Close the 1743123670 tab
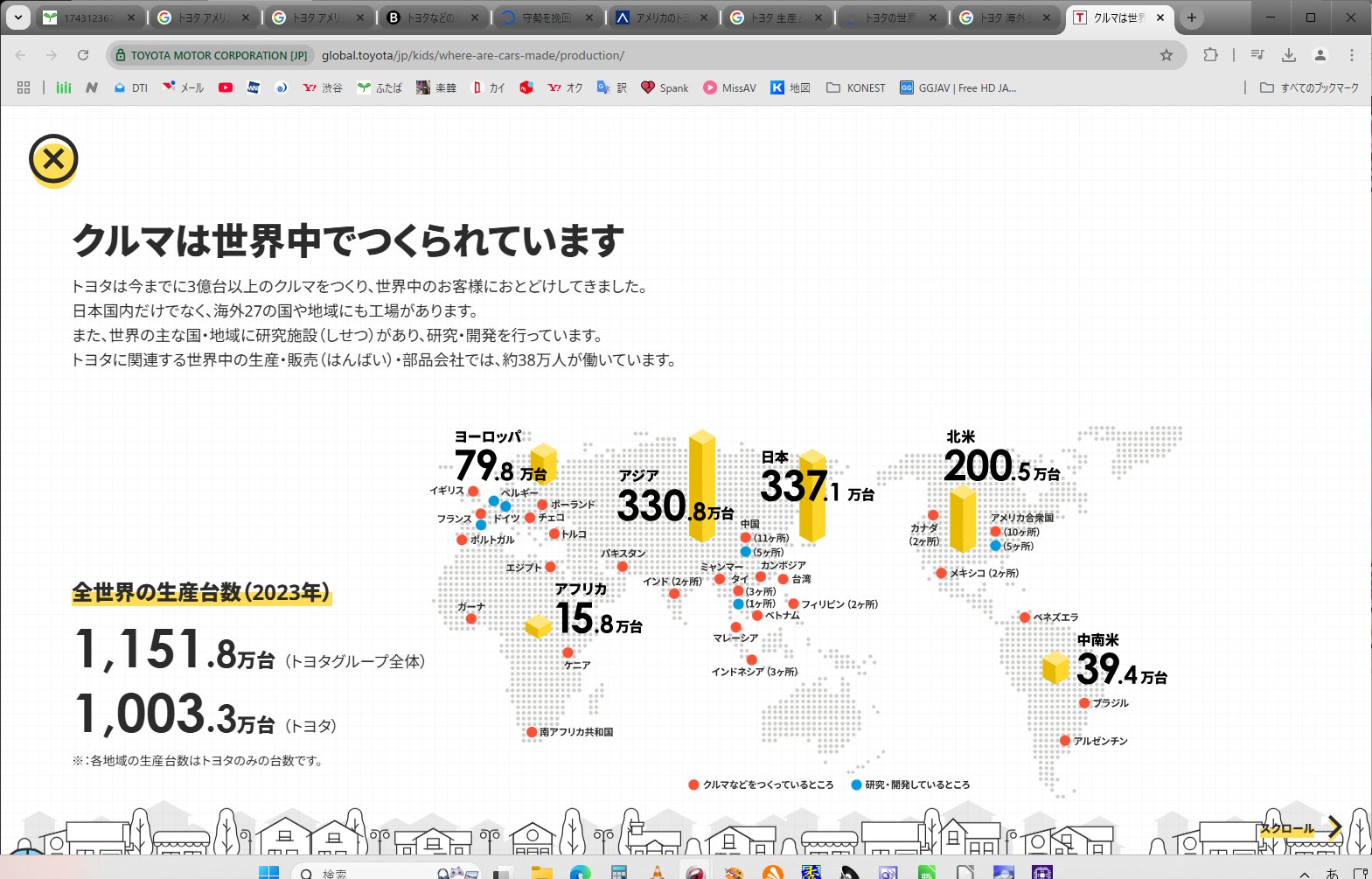 point(131,17)
